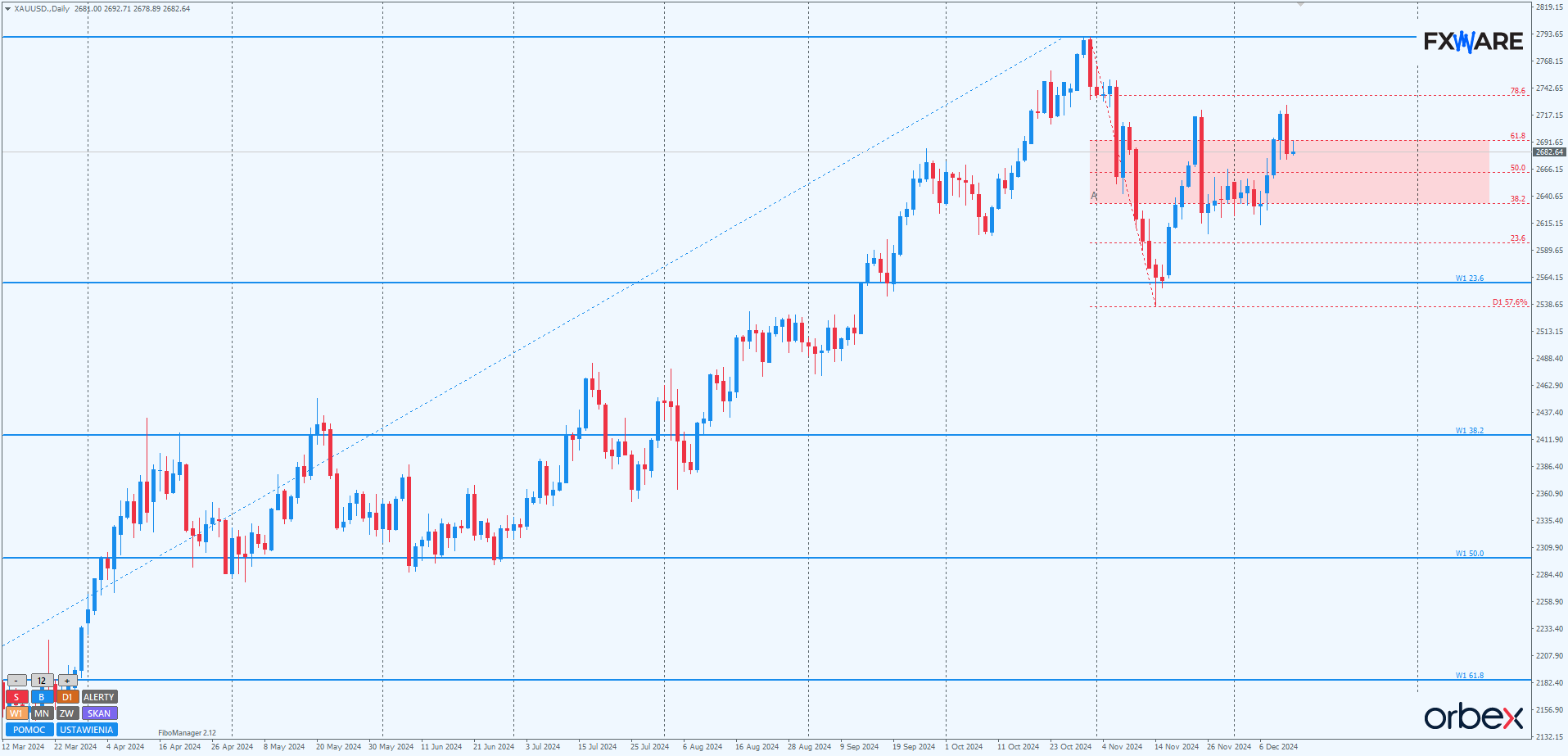This screenshot has width=1568, height=756.
Task: Start the SKAN scanner
Action: (99, 713)
